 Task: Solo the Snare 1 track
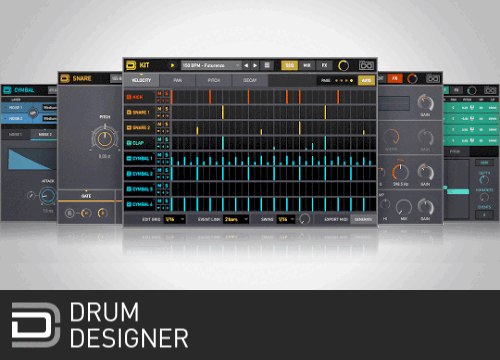pos(167,109)
